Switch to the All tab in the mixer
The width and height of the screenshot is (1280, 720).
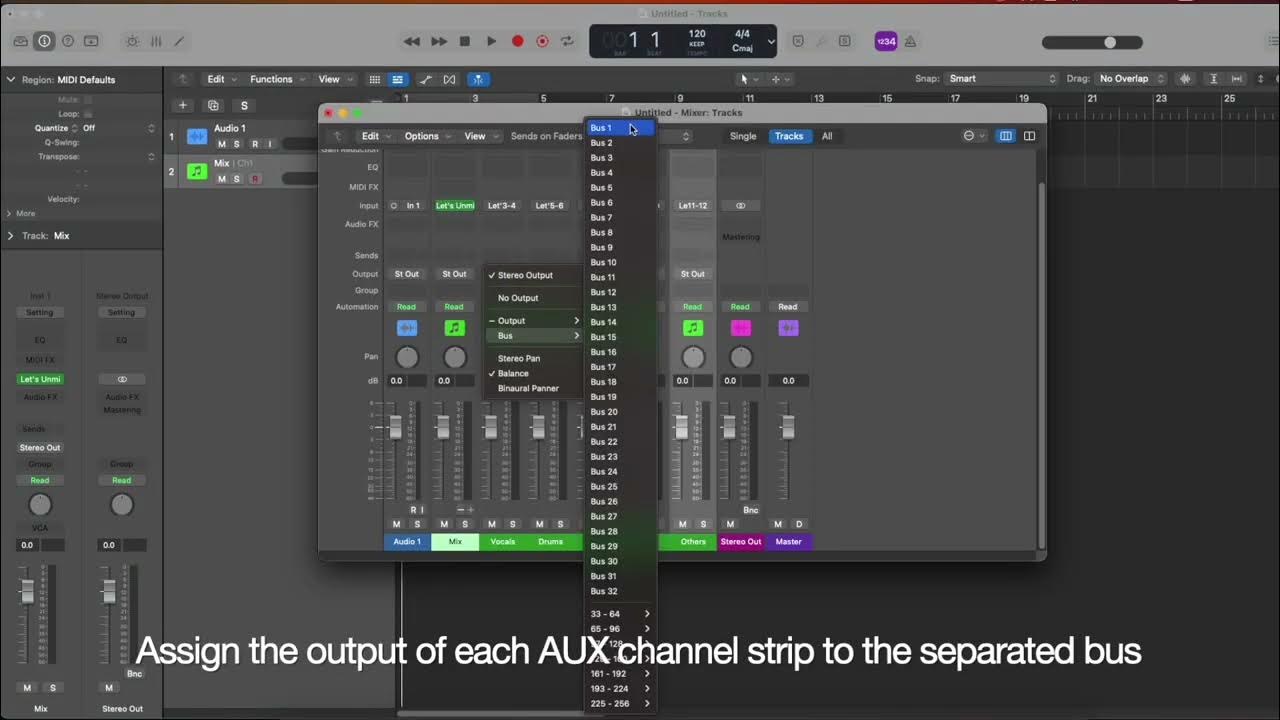827,136
